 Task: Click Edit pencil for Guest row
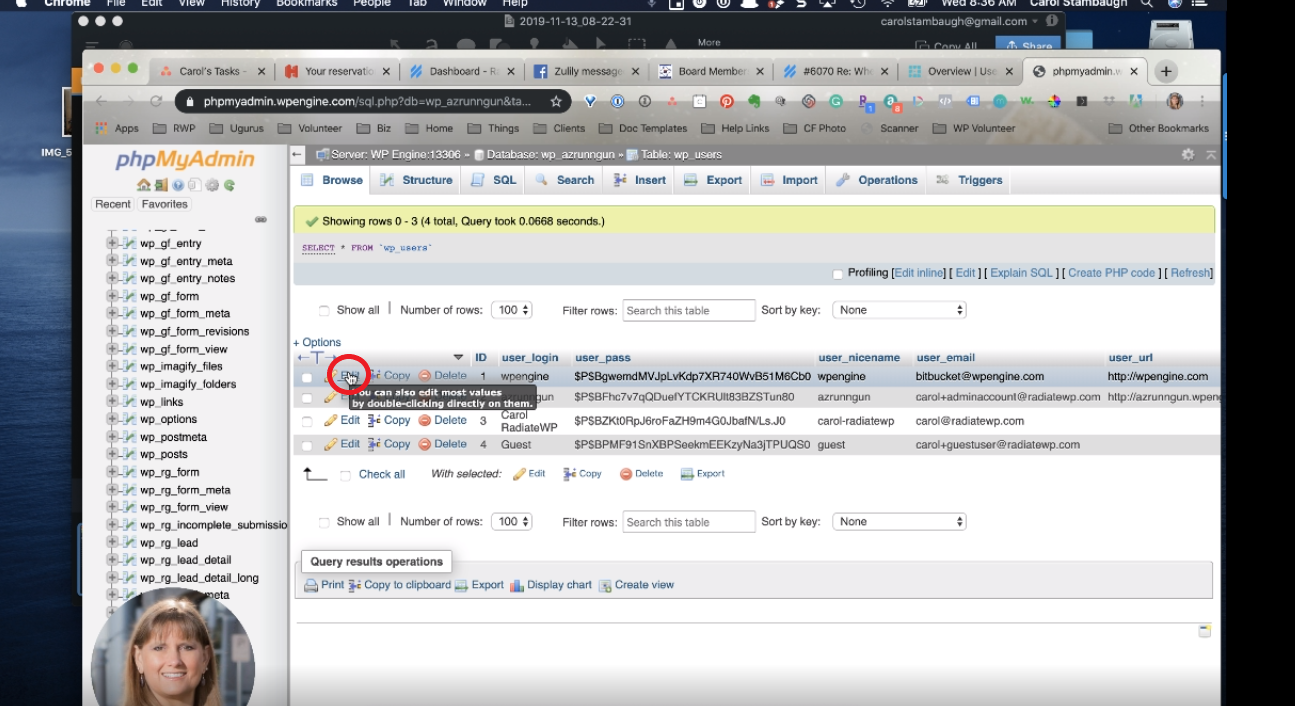click(330, 444)
